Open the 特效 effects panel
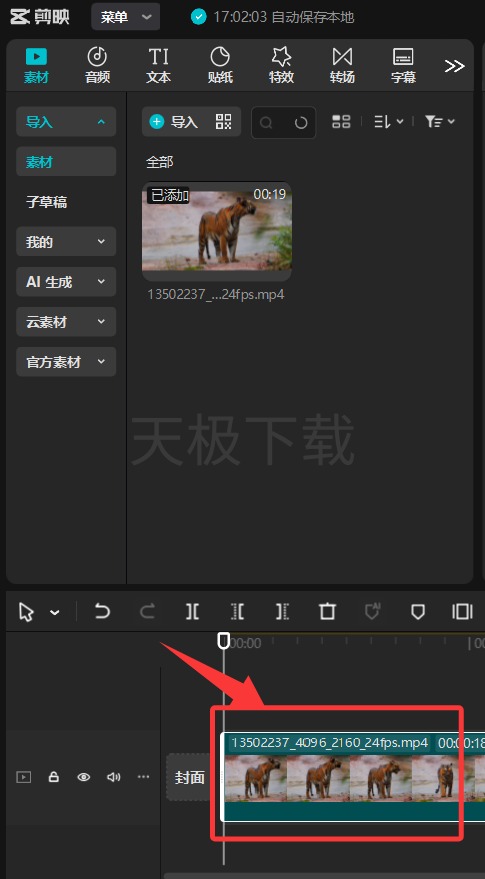Image resolution: width=485 pixels, height=879 pixels. [281, 65]
